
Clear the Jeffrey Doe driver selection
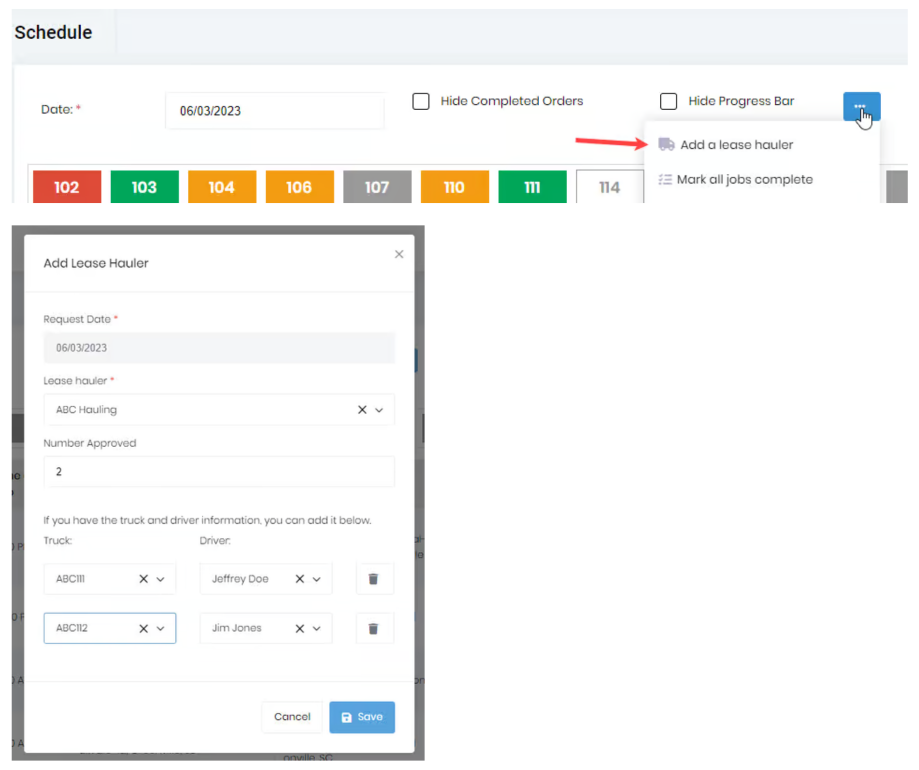point(299,579)
